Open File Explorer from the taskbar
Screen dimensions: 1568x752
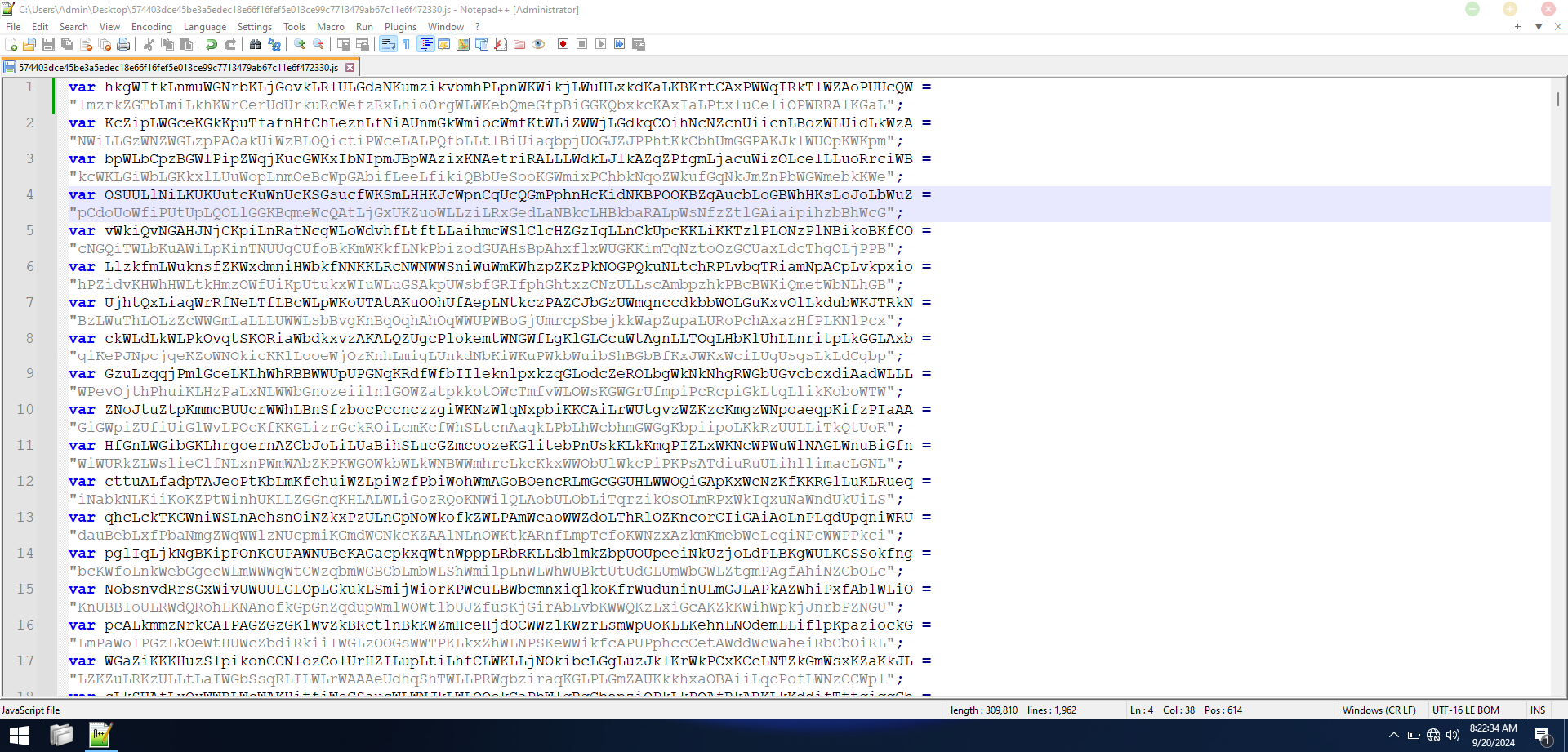click(61, 736)
